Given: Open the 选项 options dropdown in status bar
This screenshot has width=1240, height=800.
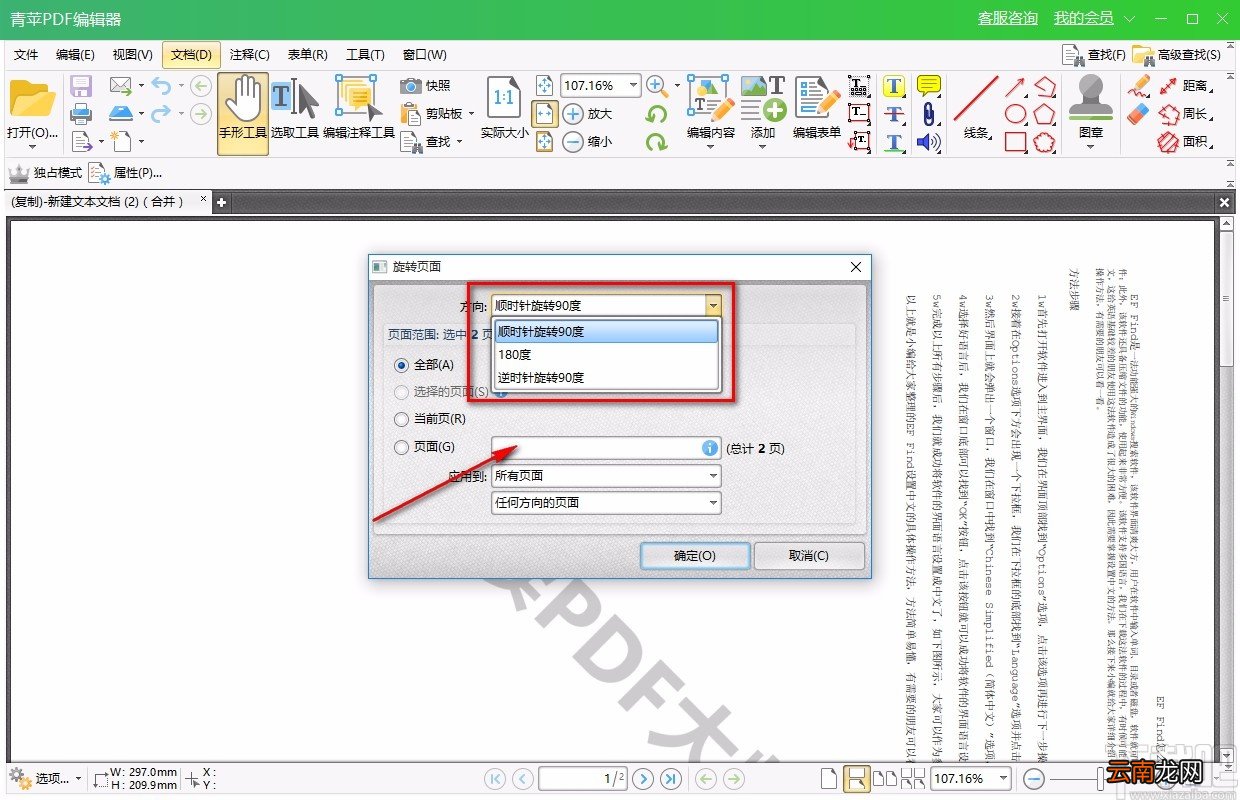Looking at the screenshot, I should pyautogui.click(x=45, y=778).
